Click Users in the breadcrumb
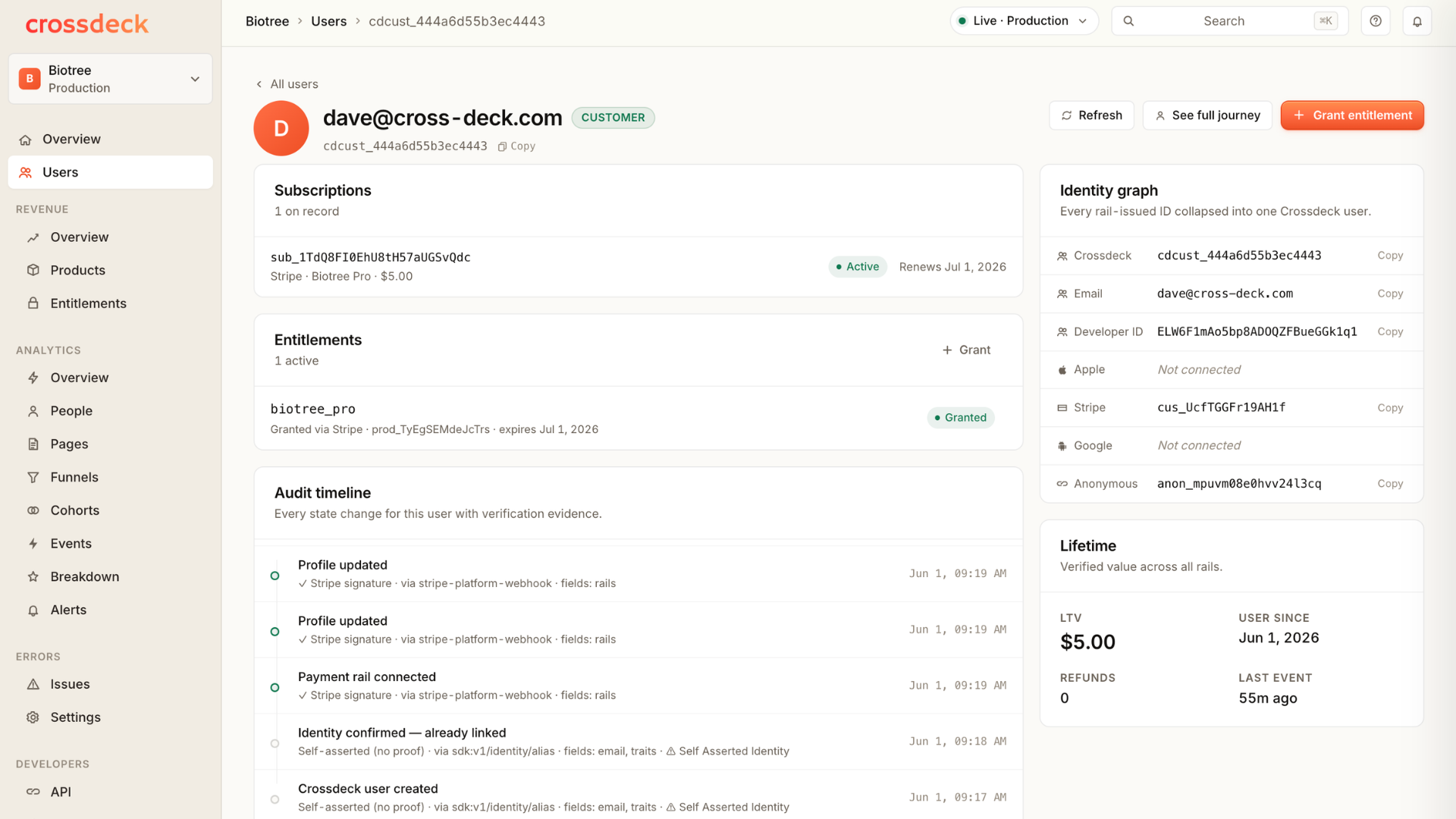The width and height of the screenshot is (1456, 819). (x=328, y=21)
